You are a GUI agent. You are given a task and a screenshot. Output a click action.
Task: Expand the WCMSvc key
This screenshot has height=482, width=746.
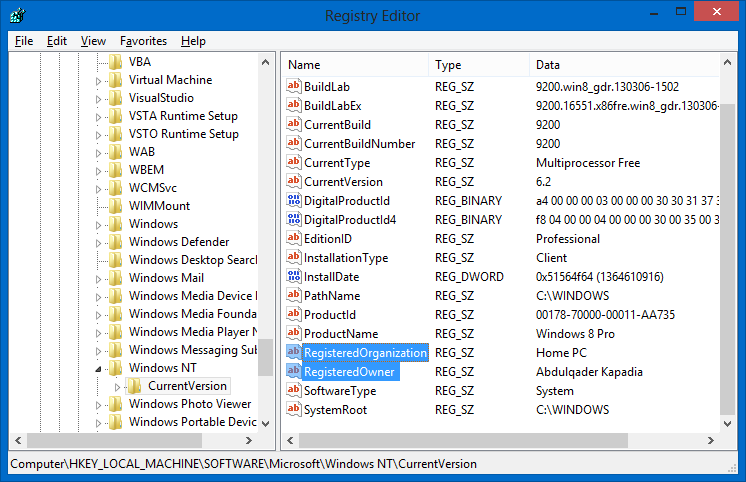pos(98,189)
